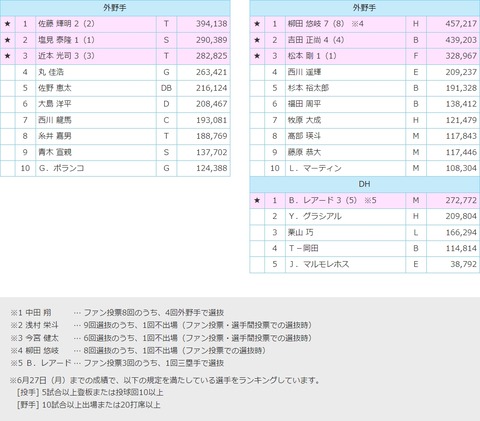The height and width of the screenshot is (421, 480).
Task: Click the player name 青木 宣親
Action: [x=55, y=152]
